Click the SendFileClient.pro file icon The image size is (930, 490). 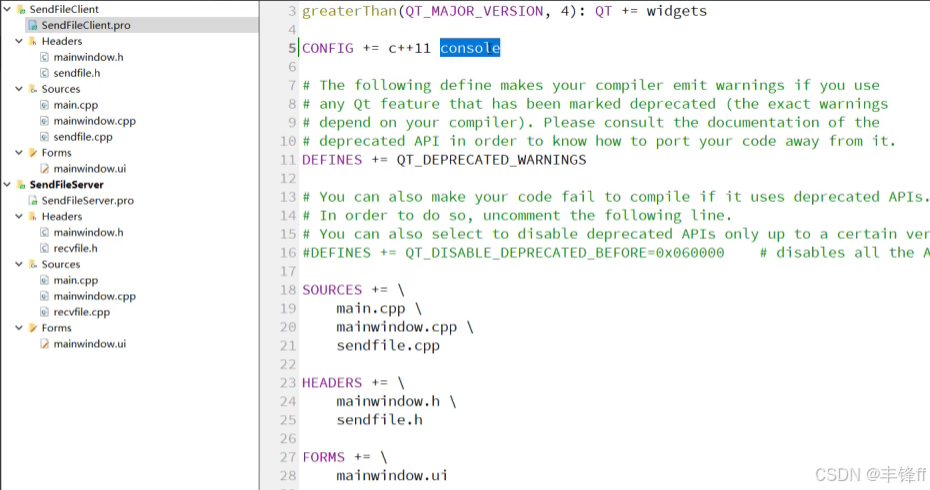point(33,26)
